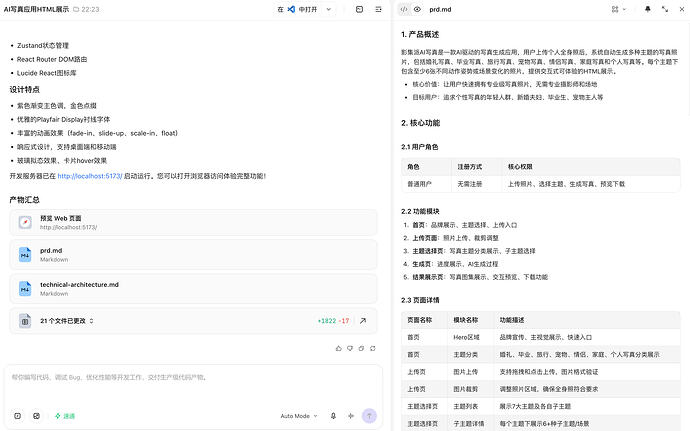Start voice input with microphone icon

333,416
